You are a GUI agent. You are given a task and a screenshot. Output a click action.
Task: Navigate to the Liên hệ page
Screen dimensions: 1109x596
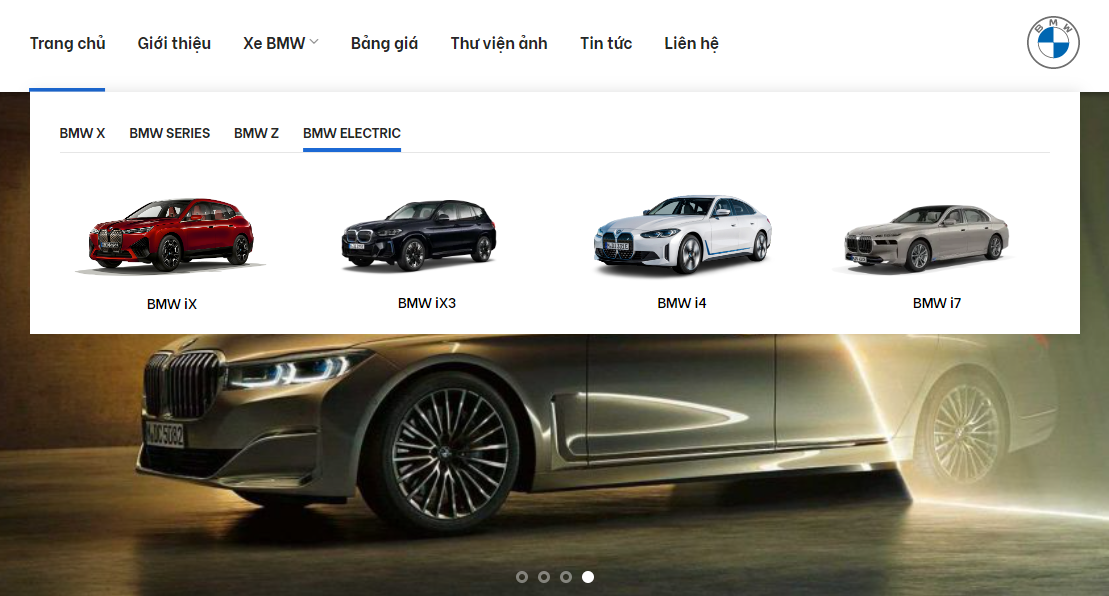pos(691,43)
